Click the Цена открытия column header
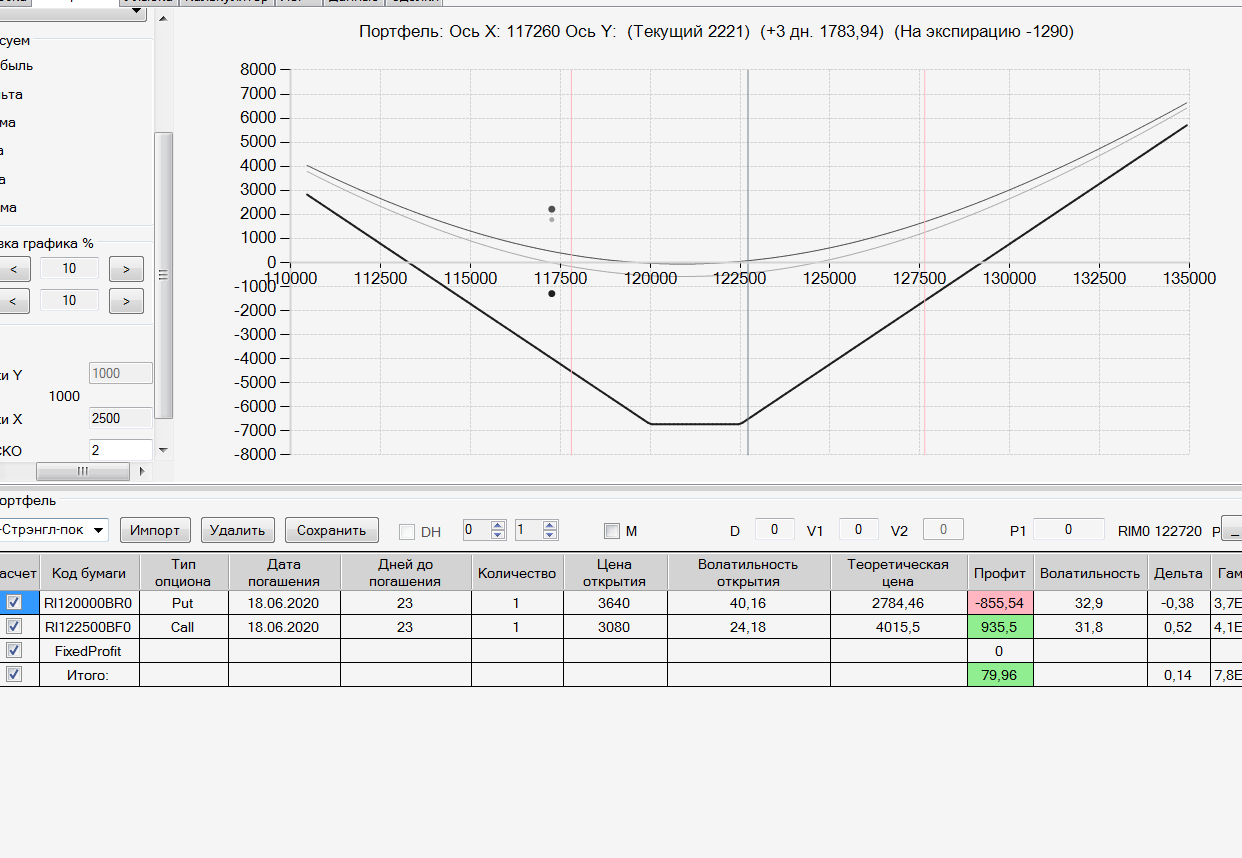Image resolution: width=1242 pixels, height=858 pixels. pyautogui.click(x=615, y=573)
